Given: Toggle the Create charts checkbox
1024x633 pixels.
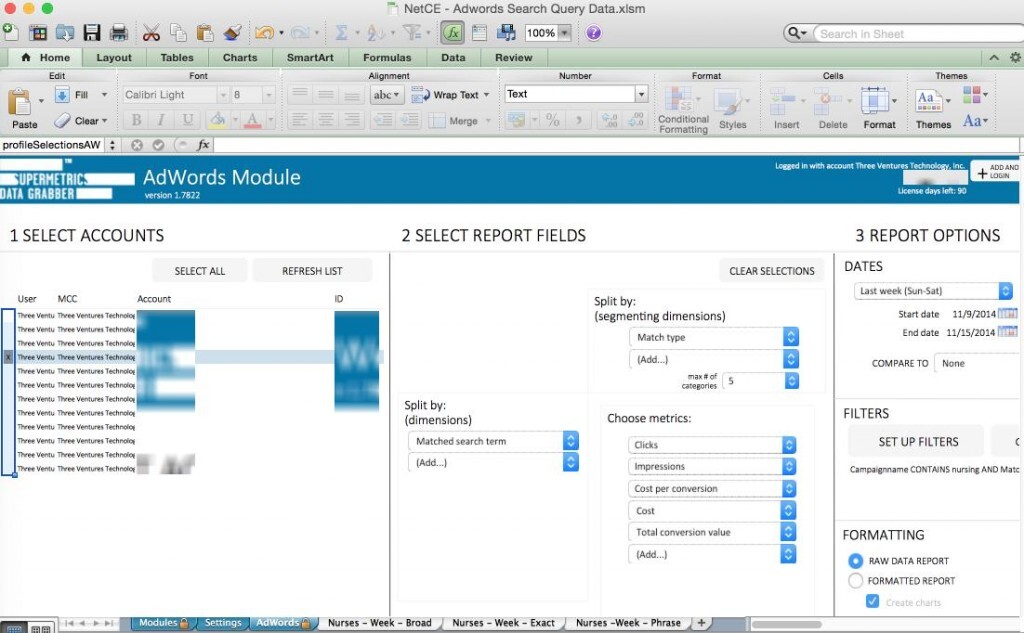Looking at the screenshot, I should [872, 602].
